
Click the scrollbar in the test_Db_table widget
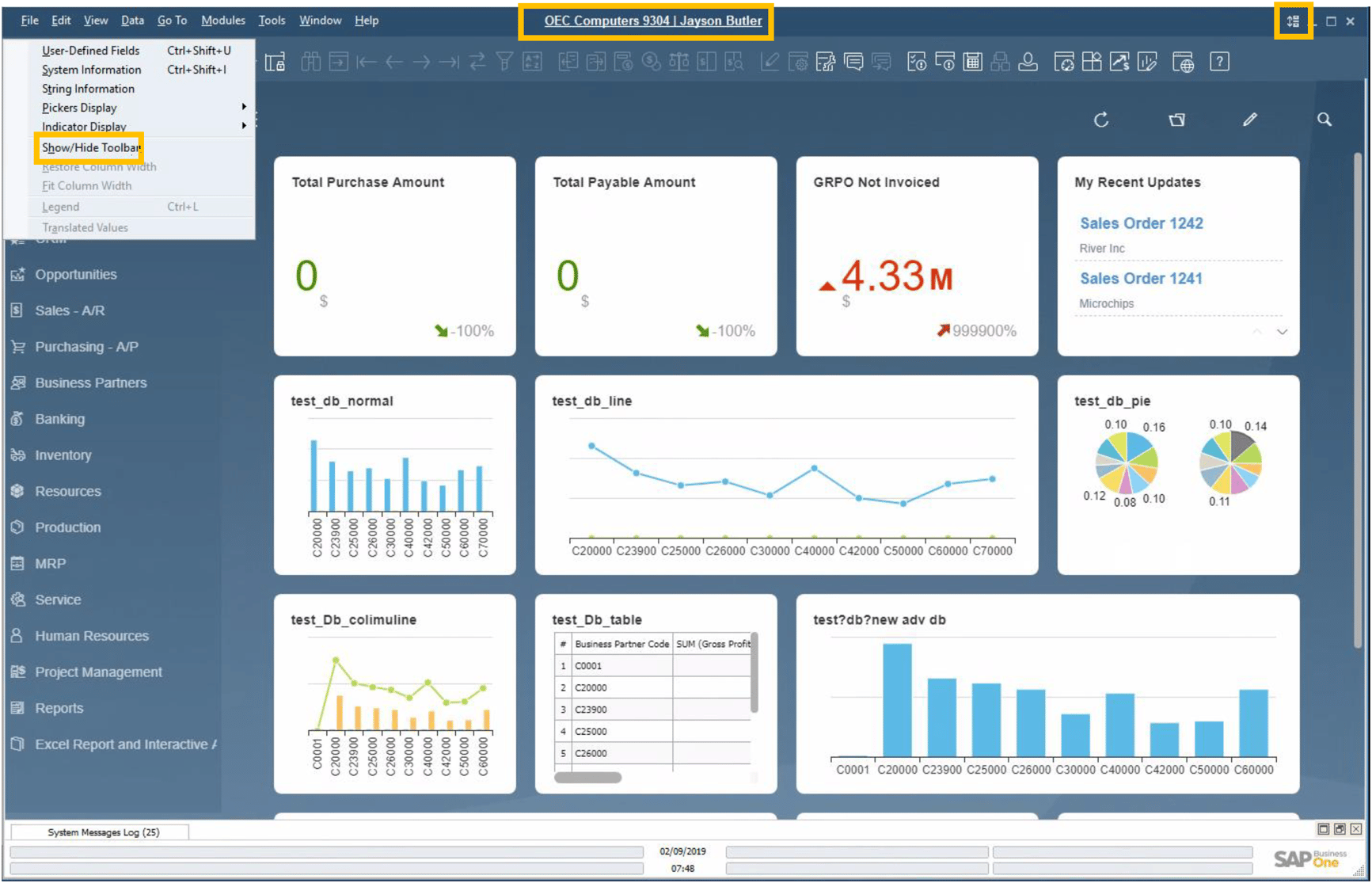(587, 778)
